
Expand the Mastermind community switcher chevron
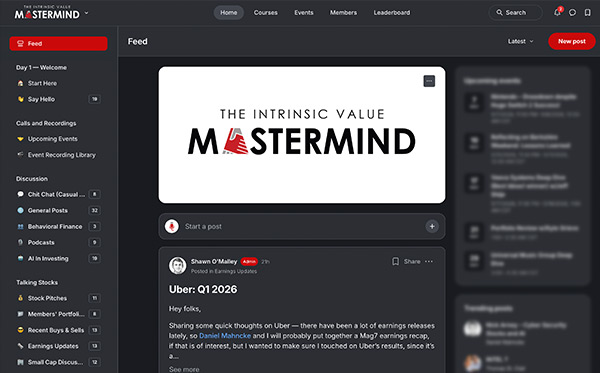coord(86,13)
